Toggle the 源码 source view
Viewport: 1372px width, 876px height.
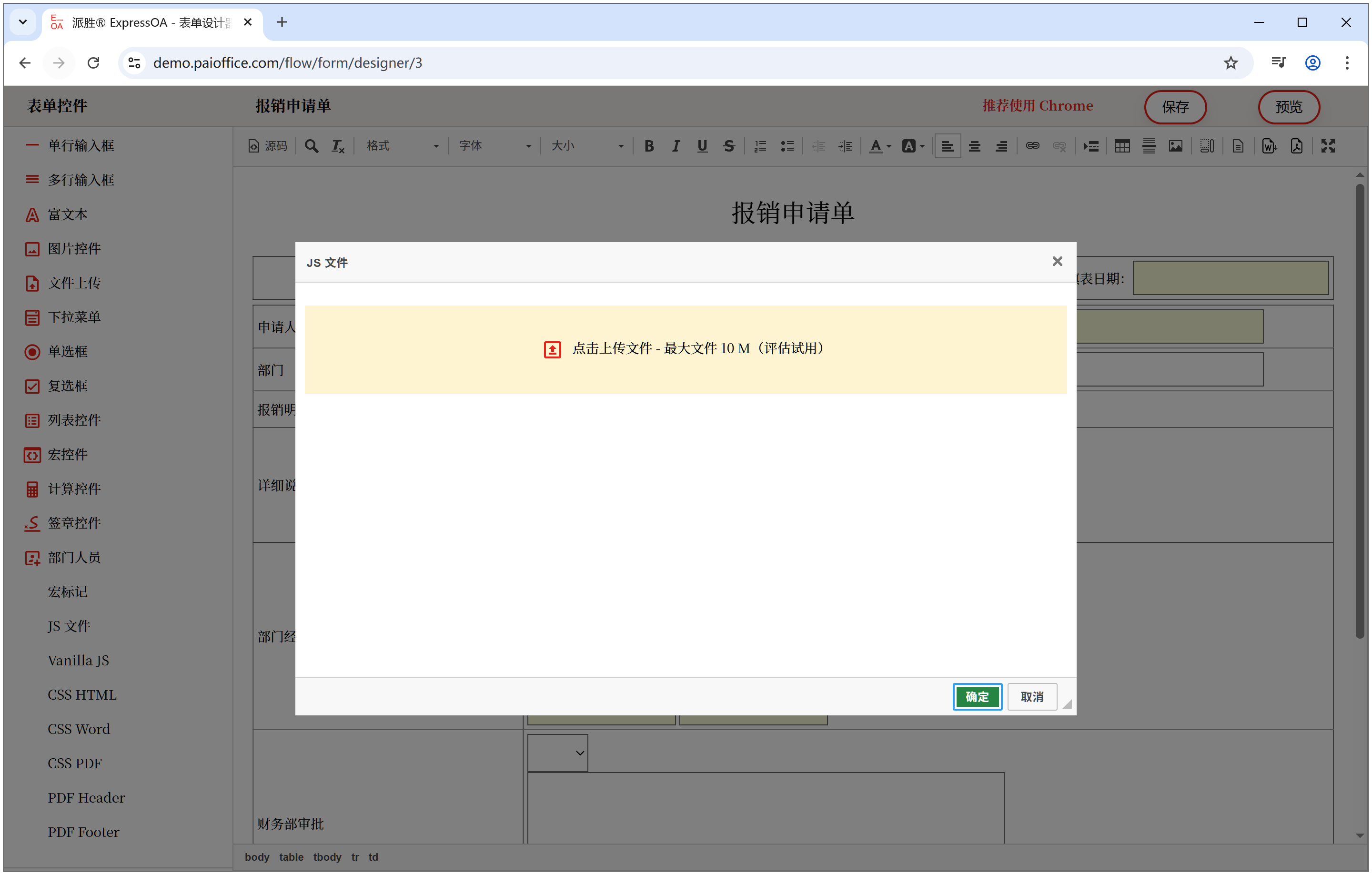click(268, 146)
